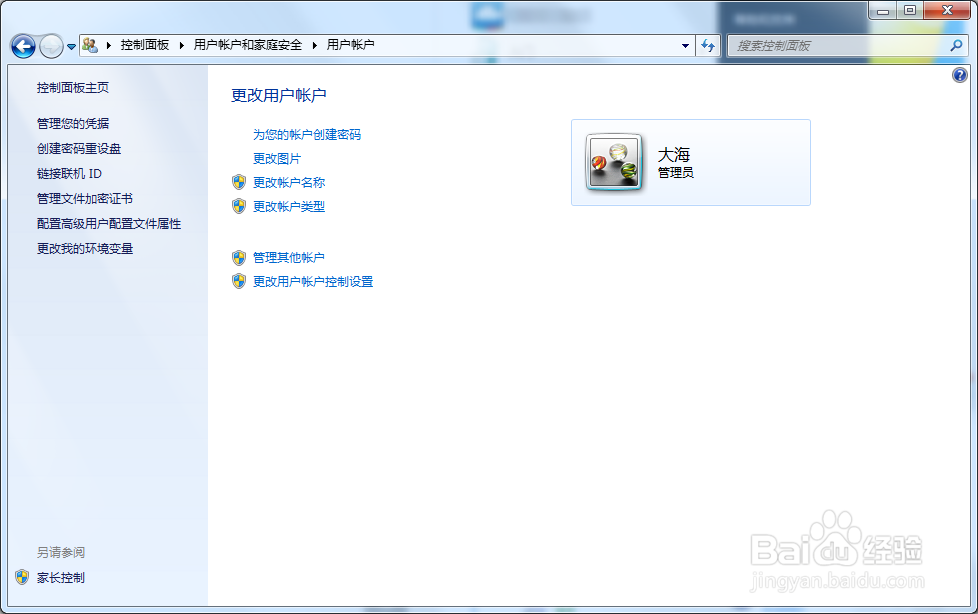The image size is (978, 614).
Task: Open 更改我的环境变量 link
Action: [85, 248]
